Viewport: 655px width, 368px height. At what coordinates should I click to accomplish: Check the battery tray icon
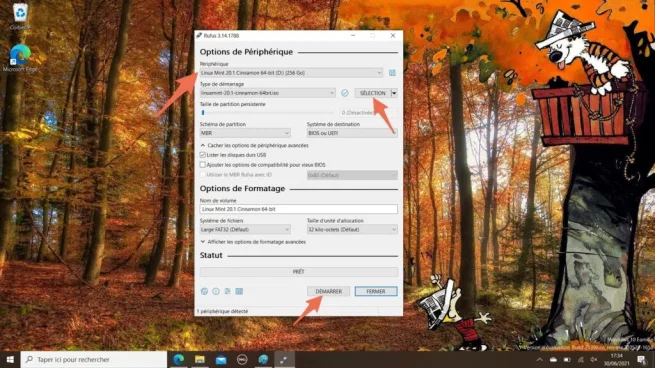pos(567,359)
